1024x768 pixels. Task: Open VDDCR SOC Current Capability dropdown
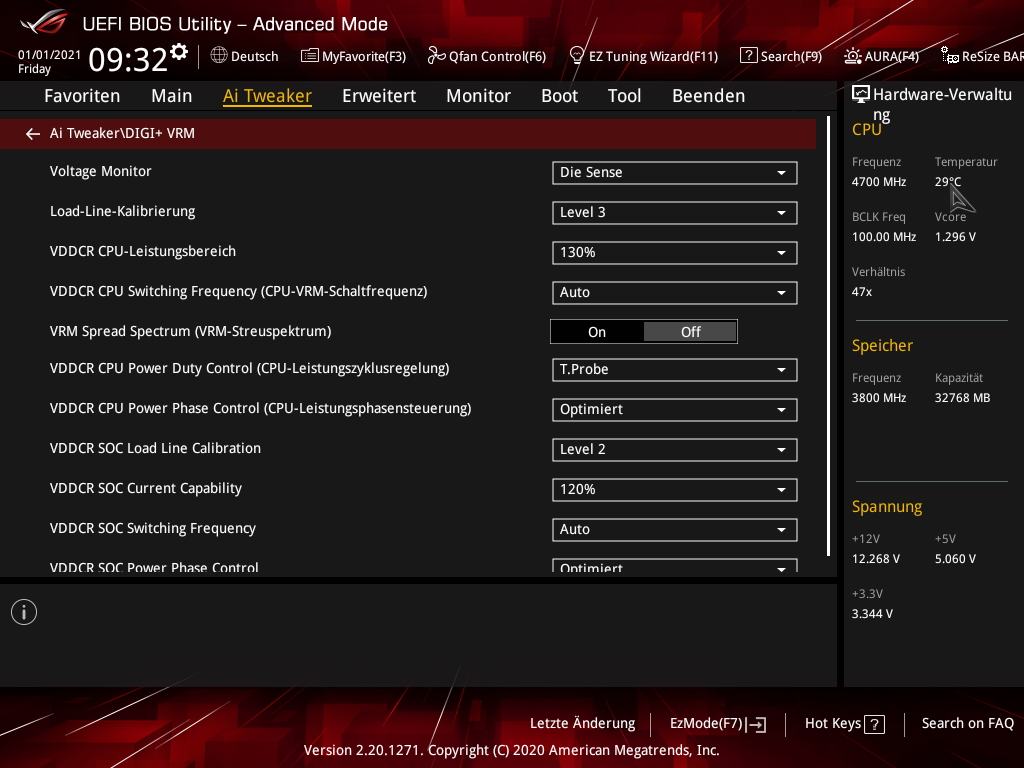pos(675,490)
